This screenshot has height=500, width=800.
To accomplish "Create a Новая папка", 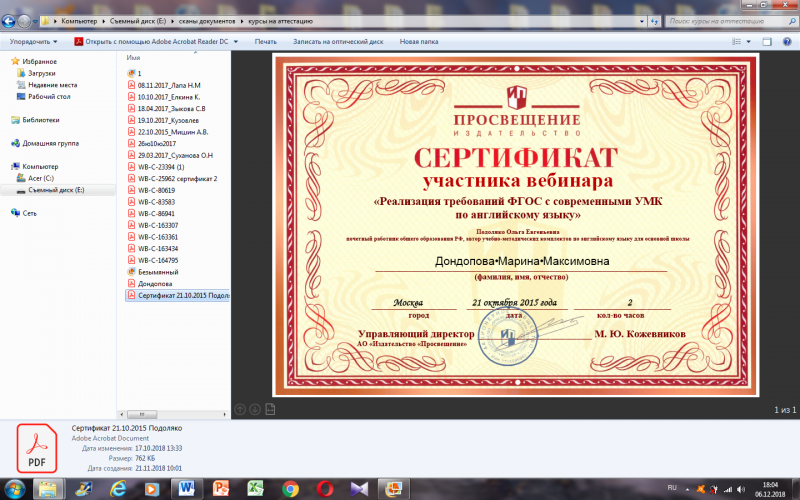I will click(419, 42).
